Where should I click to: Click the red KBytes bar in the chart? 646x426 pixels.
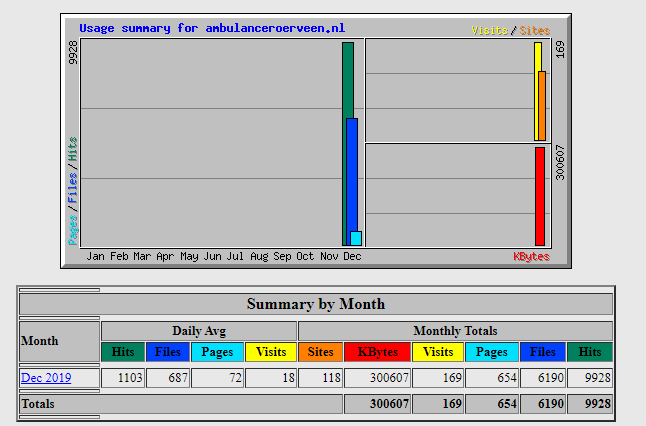(x=540, y=196)
